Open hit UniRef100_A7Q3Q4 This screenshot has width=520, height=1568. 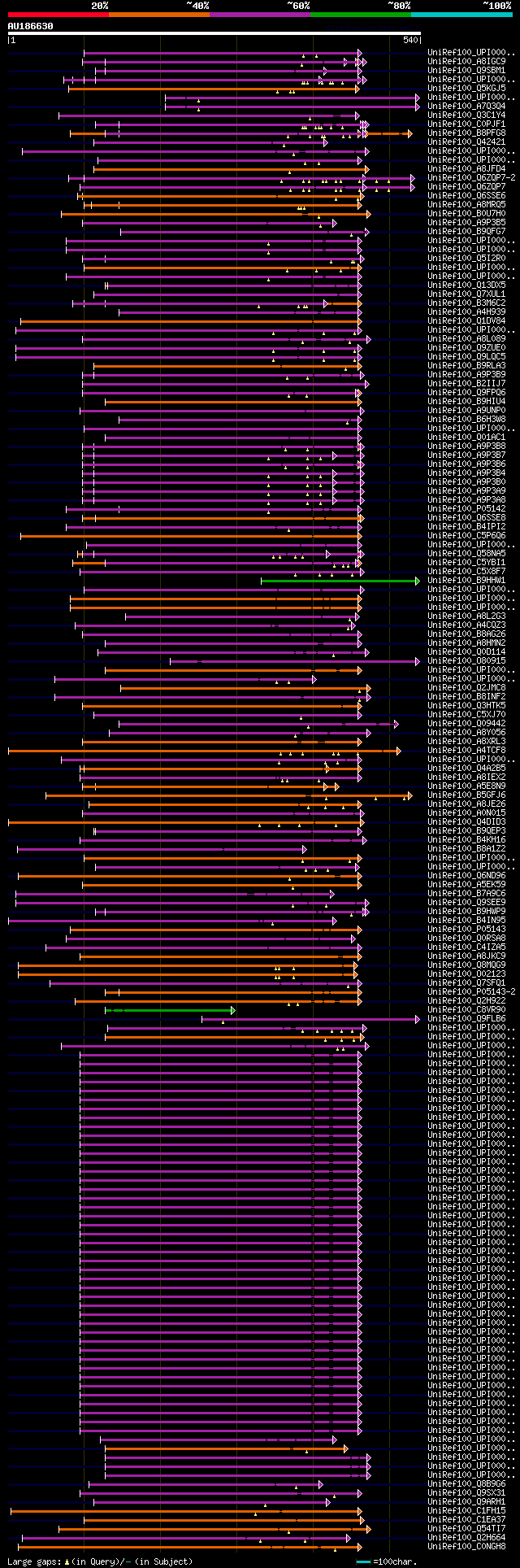[x=466, y=106]
